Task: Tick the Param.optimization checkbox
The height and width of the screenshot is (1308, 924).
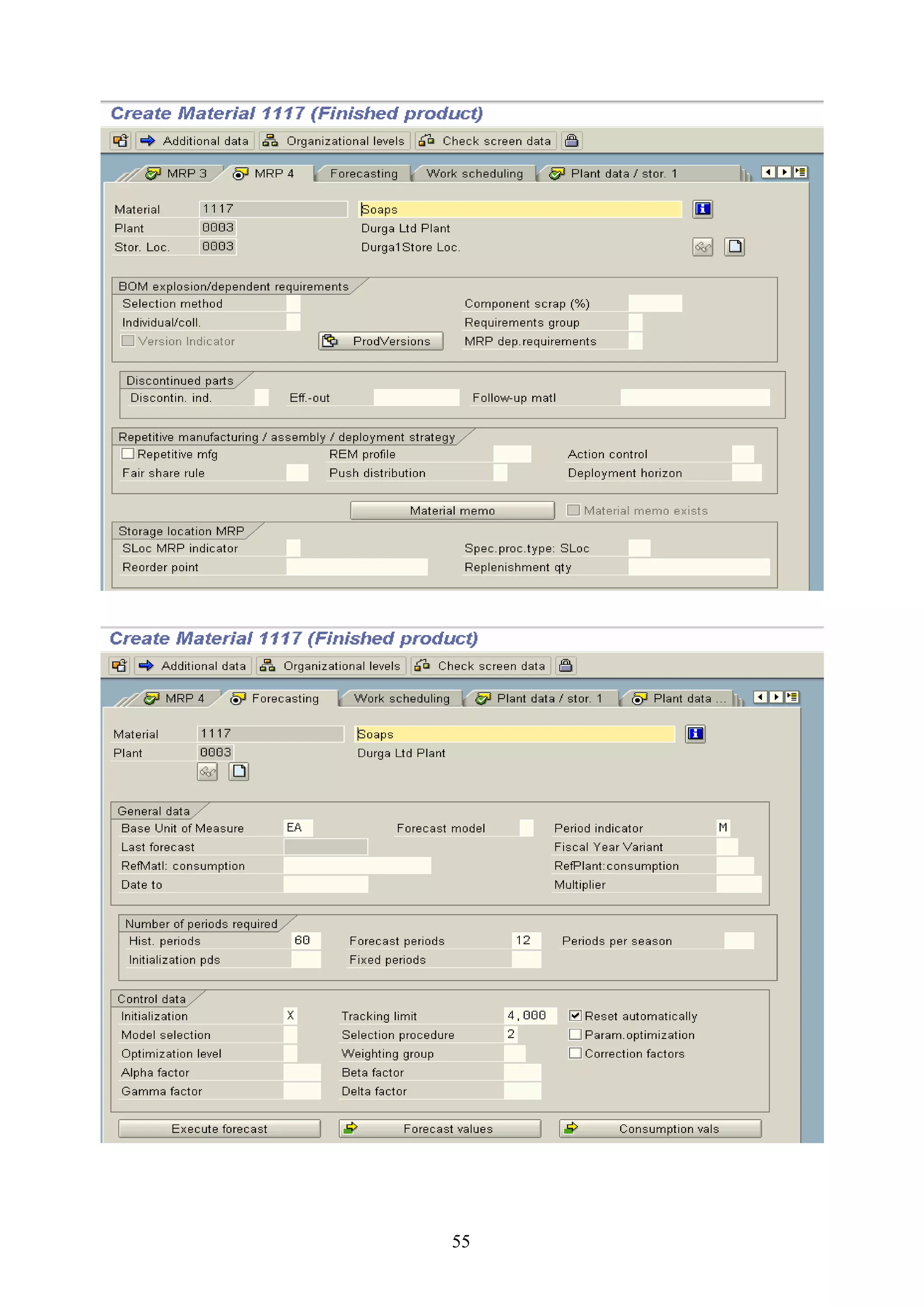Action: [575, 1034]
